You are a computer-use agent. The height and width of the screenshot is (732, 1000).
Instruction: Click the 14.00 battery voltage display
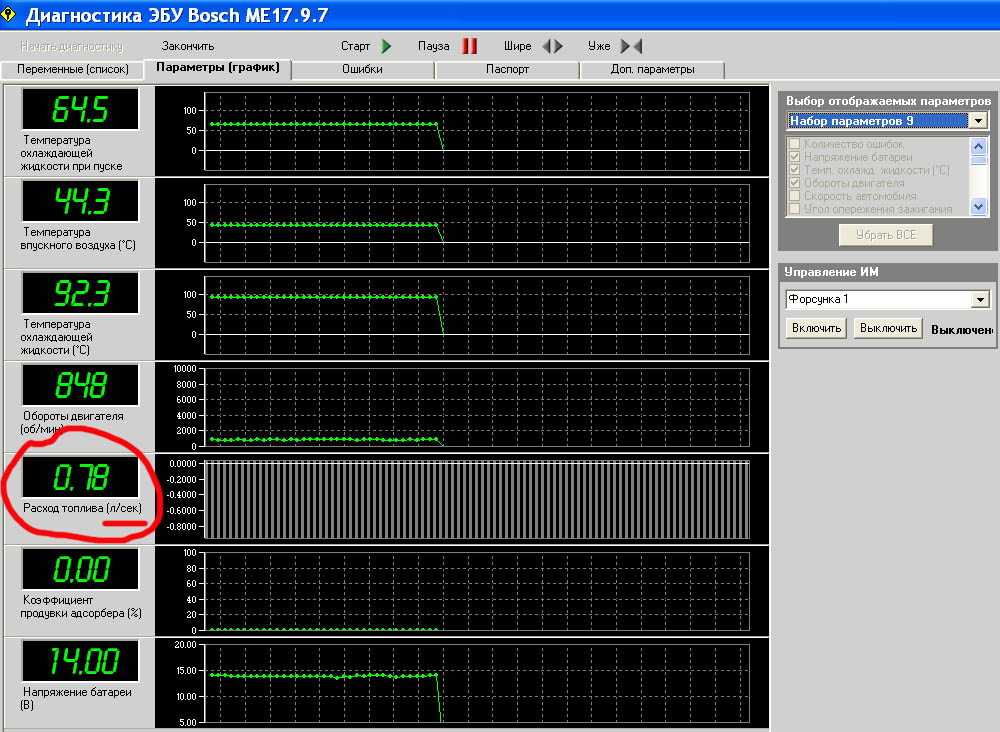[x=80, y=661]
